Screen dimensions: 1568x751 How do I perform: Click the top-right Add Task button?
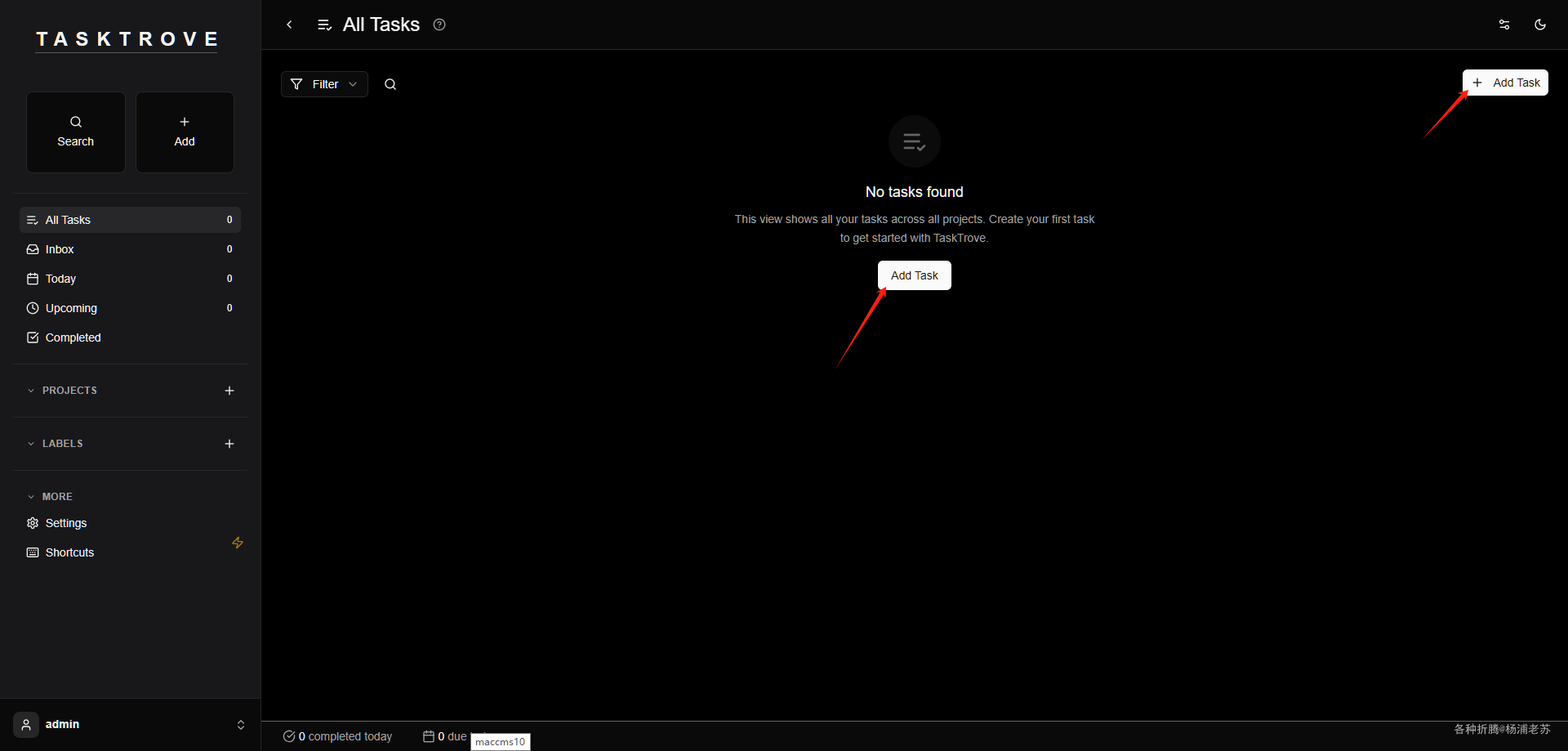click(1505, 83)
